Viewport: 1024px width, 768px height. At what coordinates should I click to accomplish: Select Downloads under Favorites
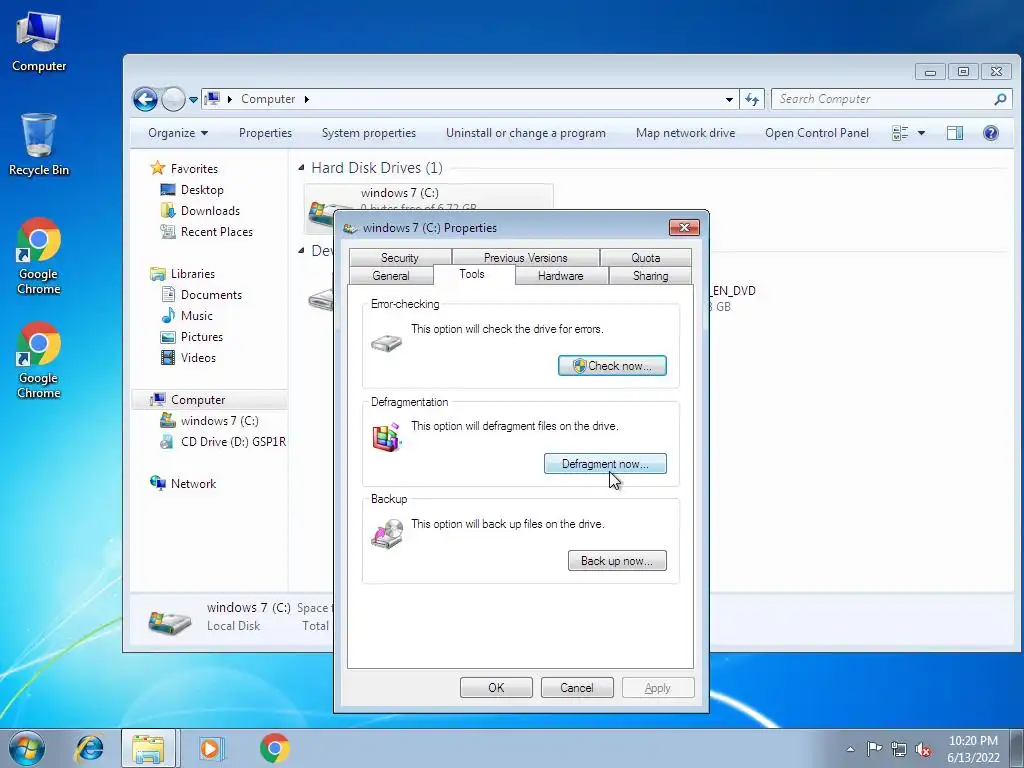[200, 211]
